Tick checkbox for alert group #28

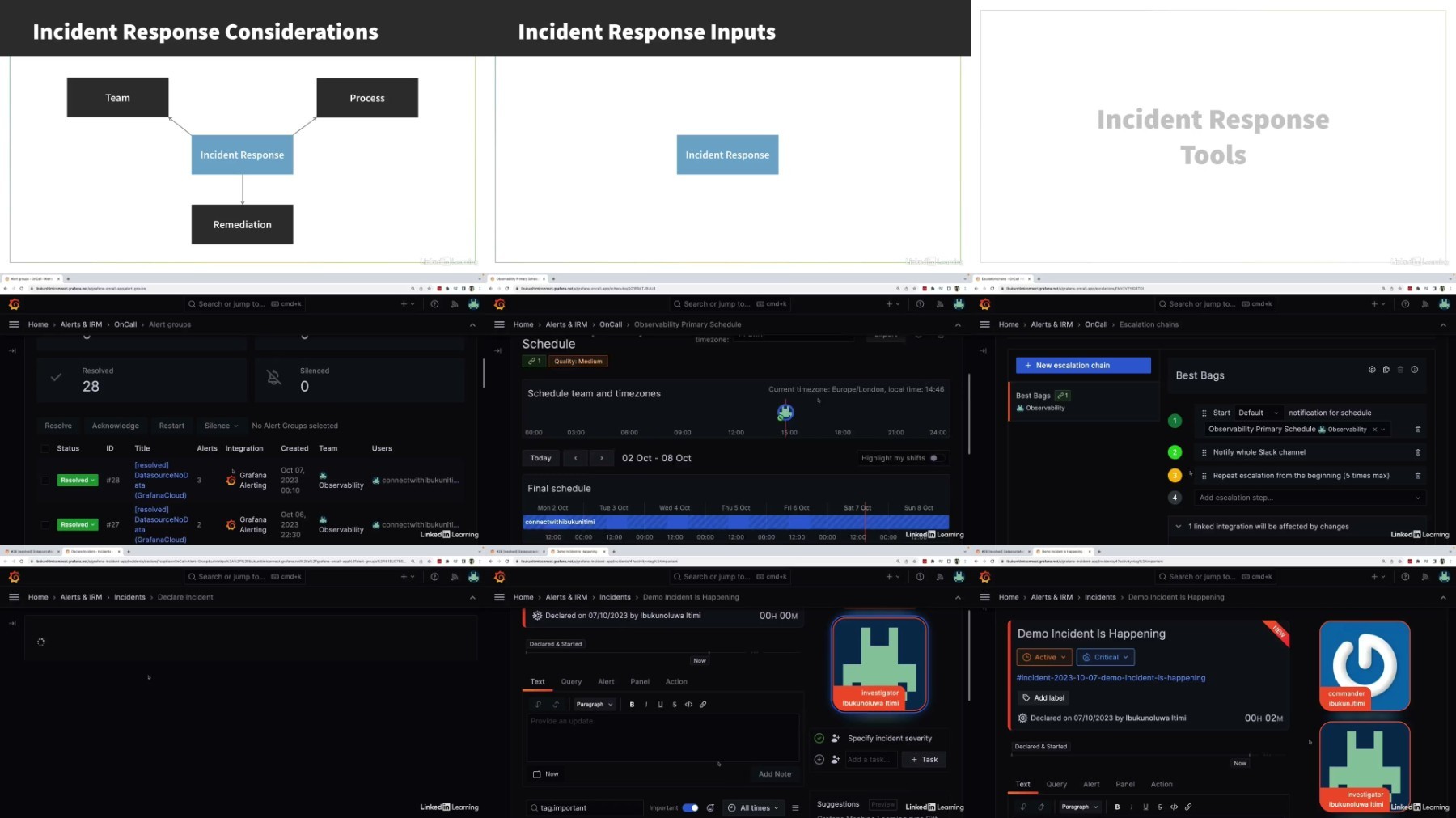coord(45,480)
